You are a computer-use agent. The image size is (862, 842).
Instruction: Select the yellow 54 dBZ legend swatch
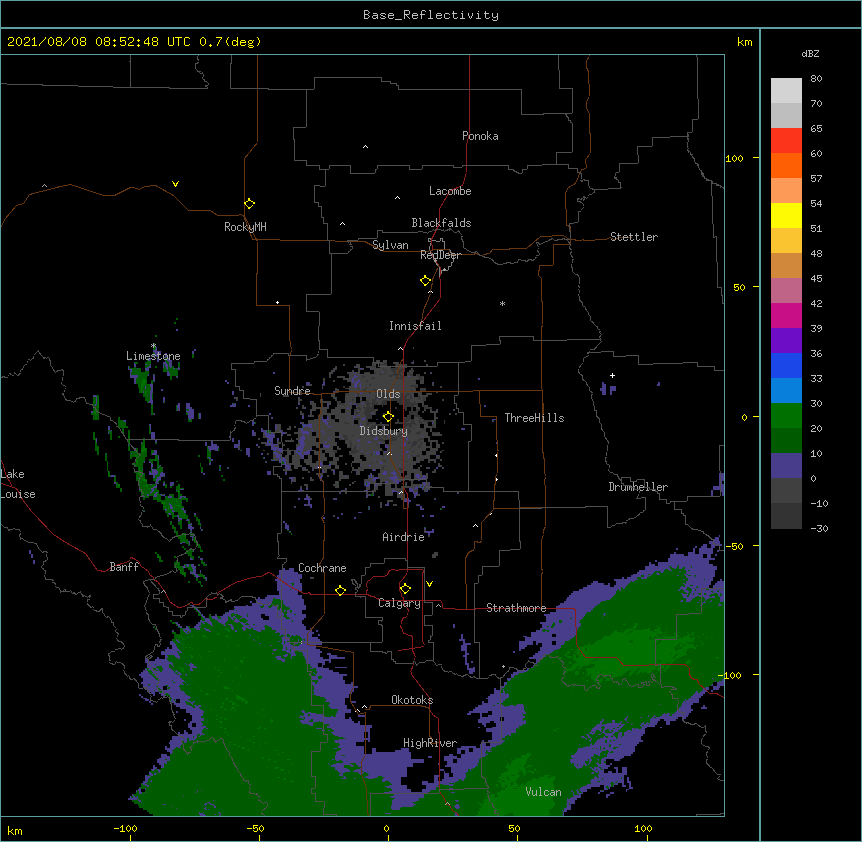786,215
